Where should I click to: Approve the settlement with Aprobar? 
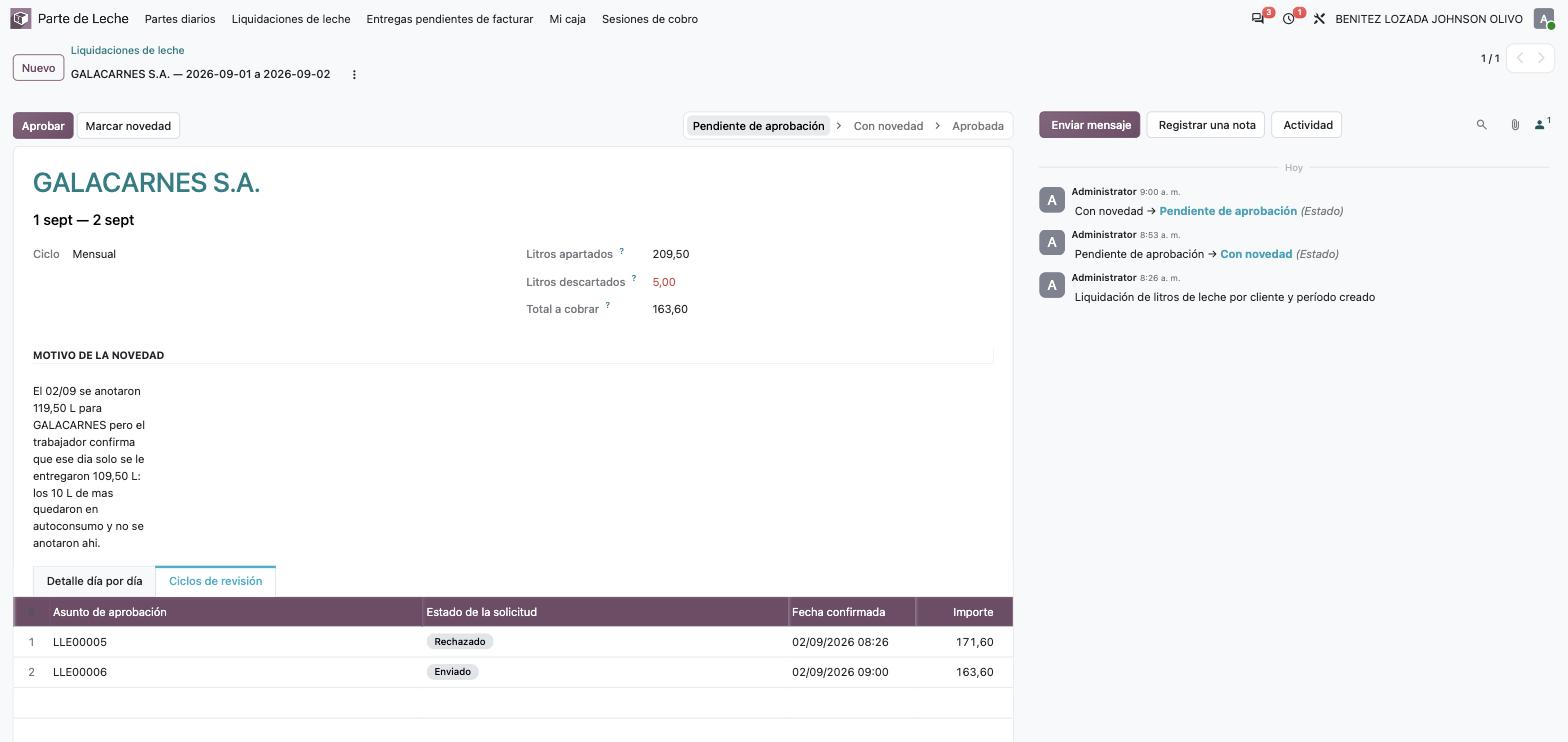pyautogui.click(x=43, y=126)
